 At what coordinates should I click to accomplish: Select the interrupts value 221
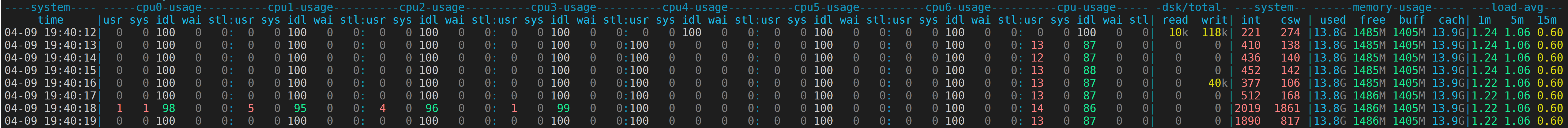pyautogui.click(x=1250, y=32)
